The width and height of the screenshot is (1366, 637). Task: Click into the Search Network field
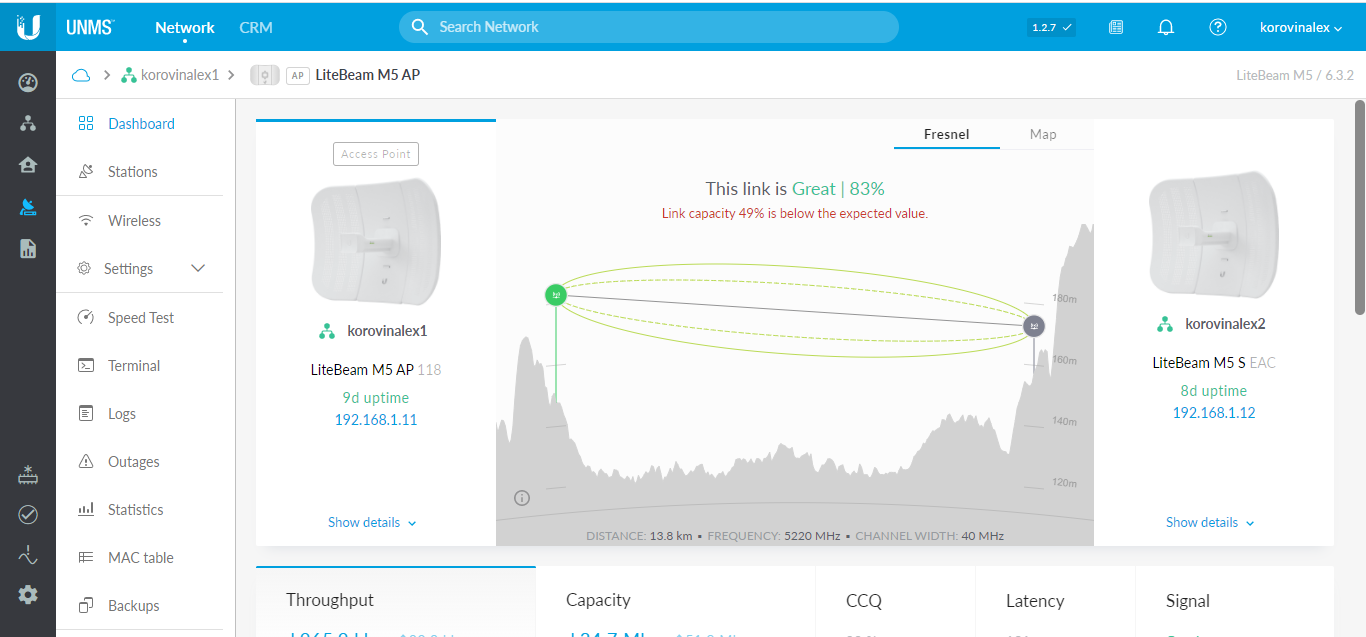click(649, 27)
